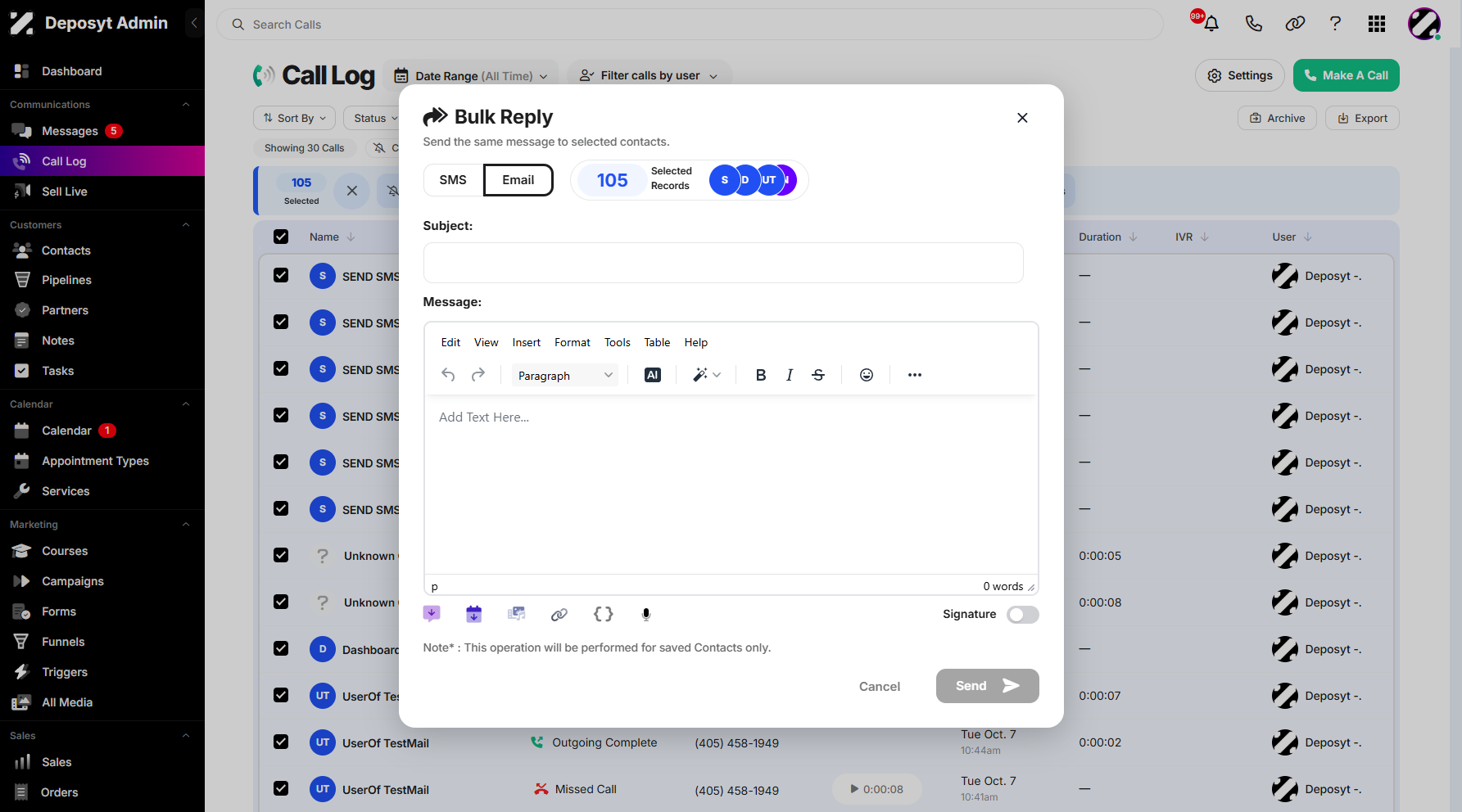The width and height of the screenshot is (1462, 812).
Task: Open Filter calls by user dropdown
Action: 649,75
